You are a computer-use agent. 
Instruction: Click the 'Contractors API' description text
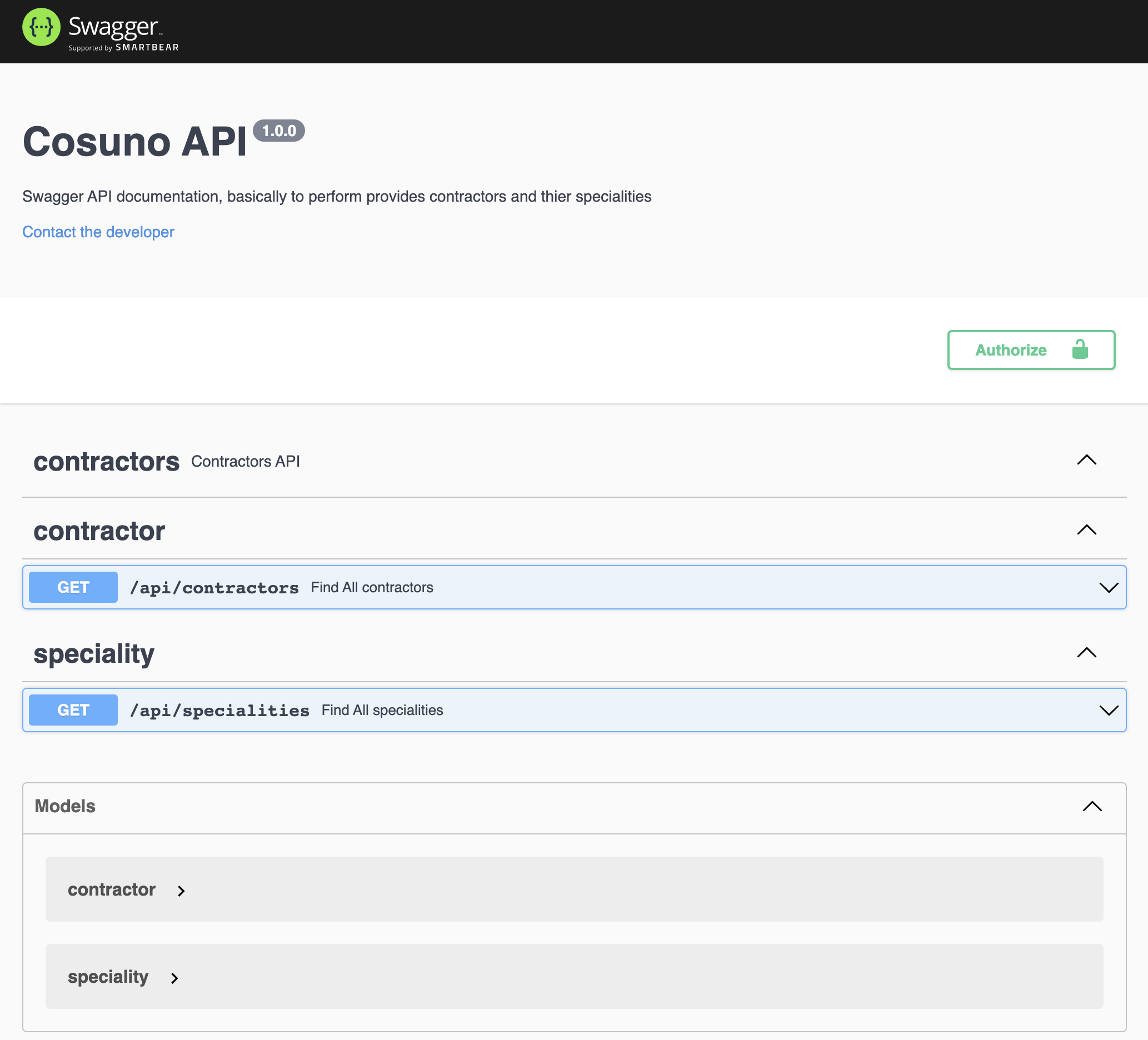246,461
